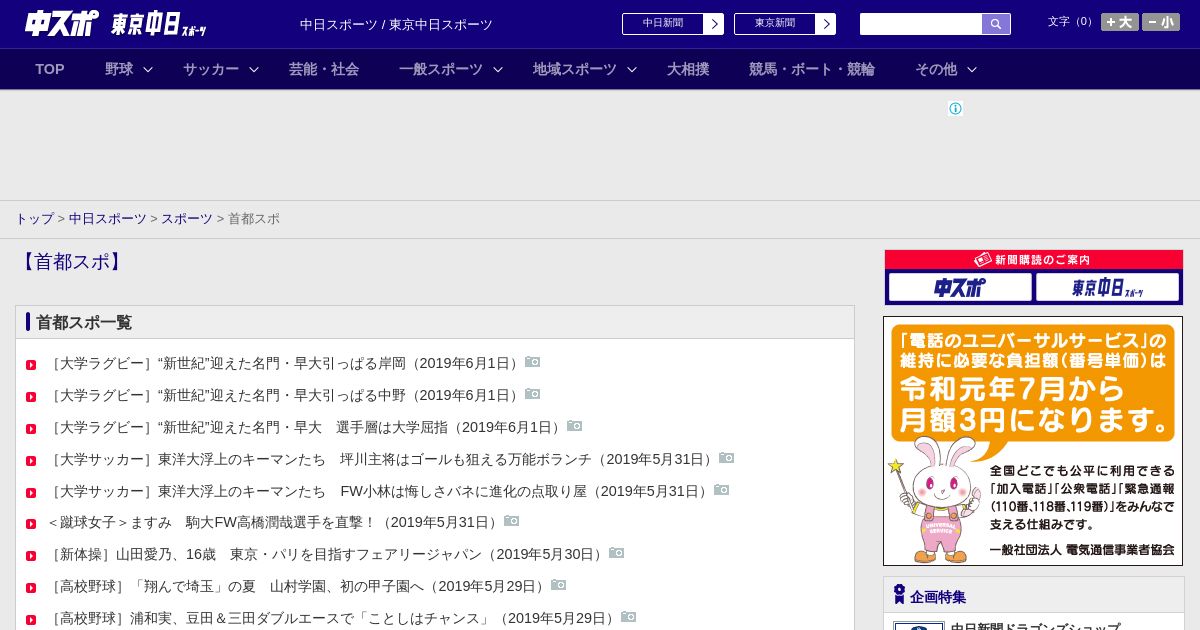Viewport: 1200px width, 630px height.
Task: Select 大相撲 in navigation bar
Action: 688,69
